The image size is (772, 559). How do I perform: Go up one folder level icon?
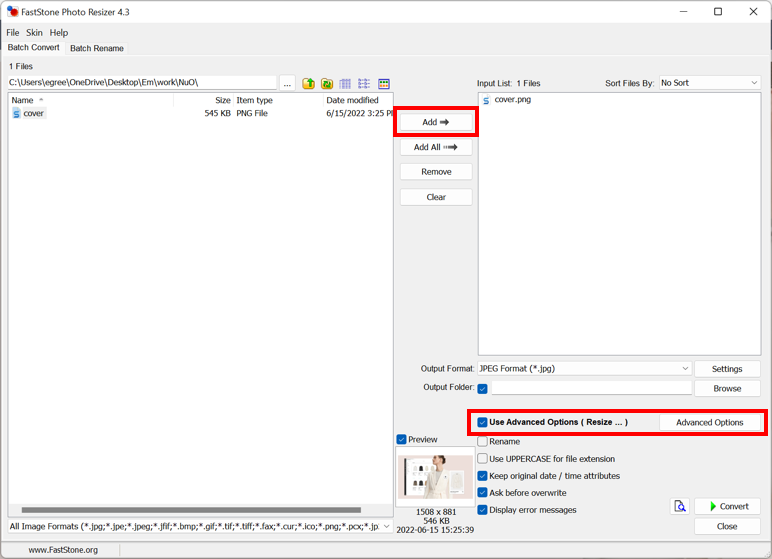click(x=309, y=84)
